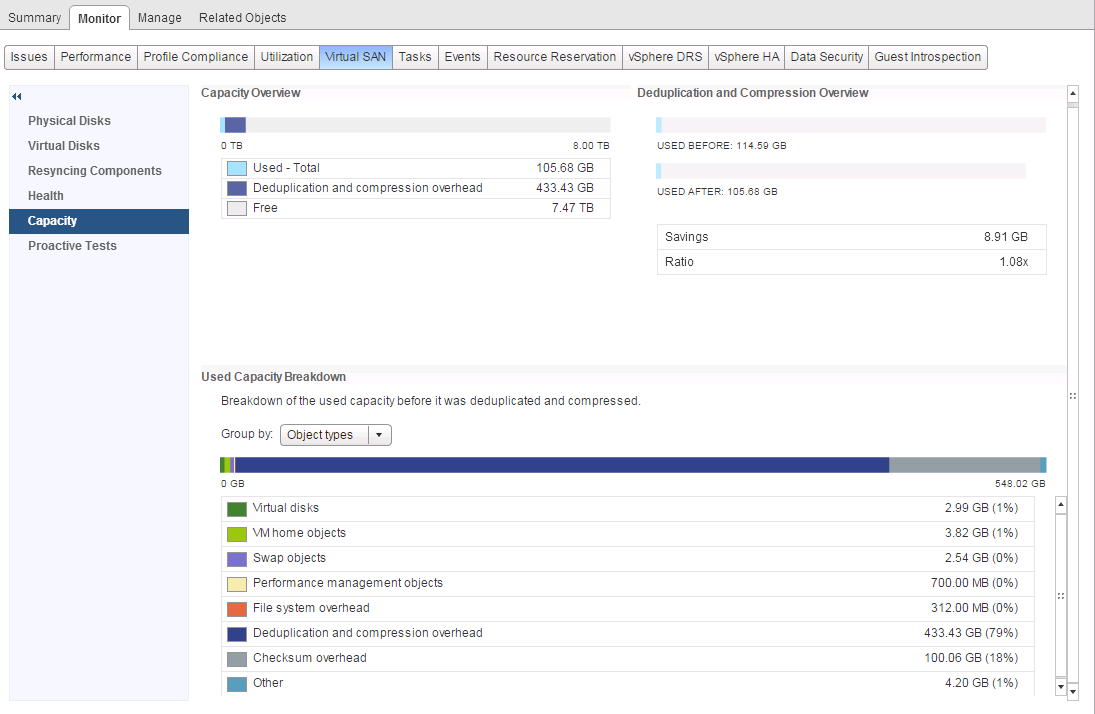Click main pane scrollbar down arrow

(1073, 692)
